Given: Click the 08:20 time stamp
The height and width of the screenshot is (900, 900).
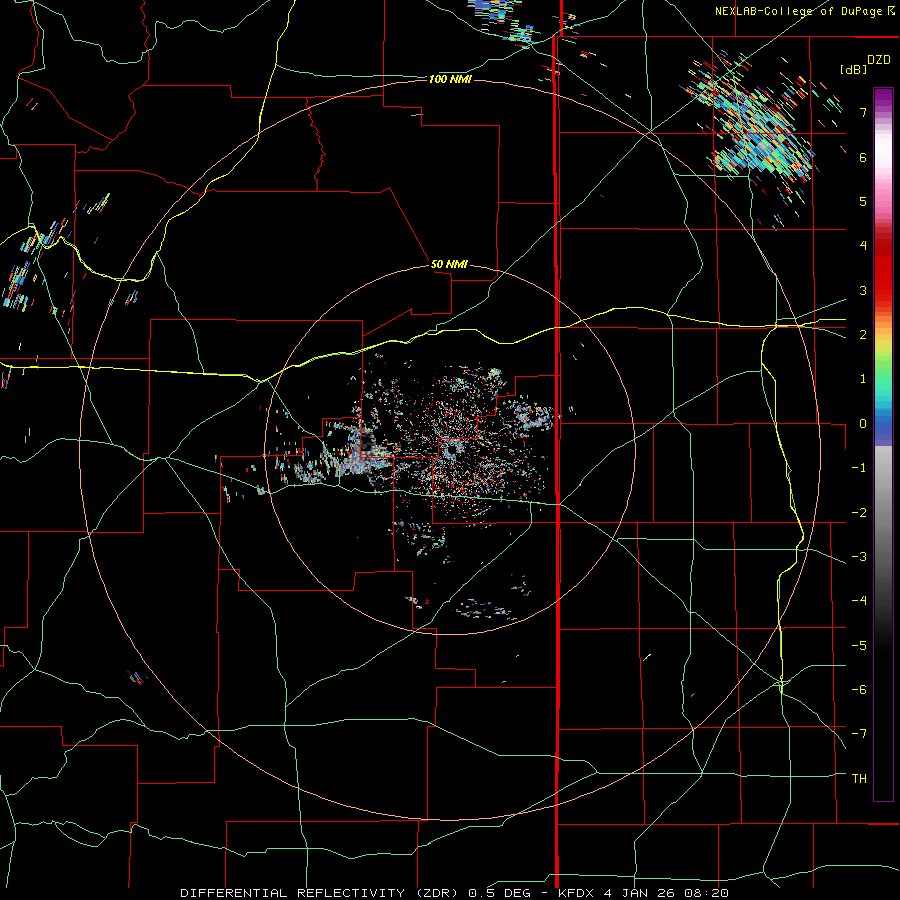Looking at the screenshot, I should pos(707,893).
